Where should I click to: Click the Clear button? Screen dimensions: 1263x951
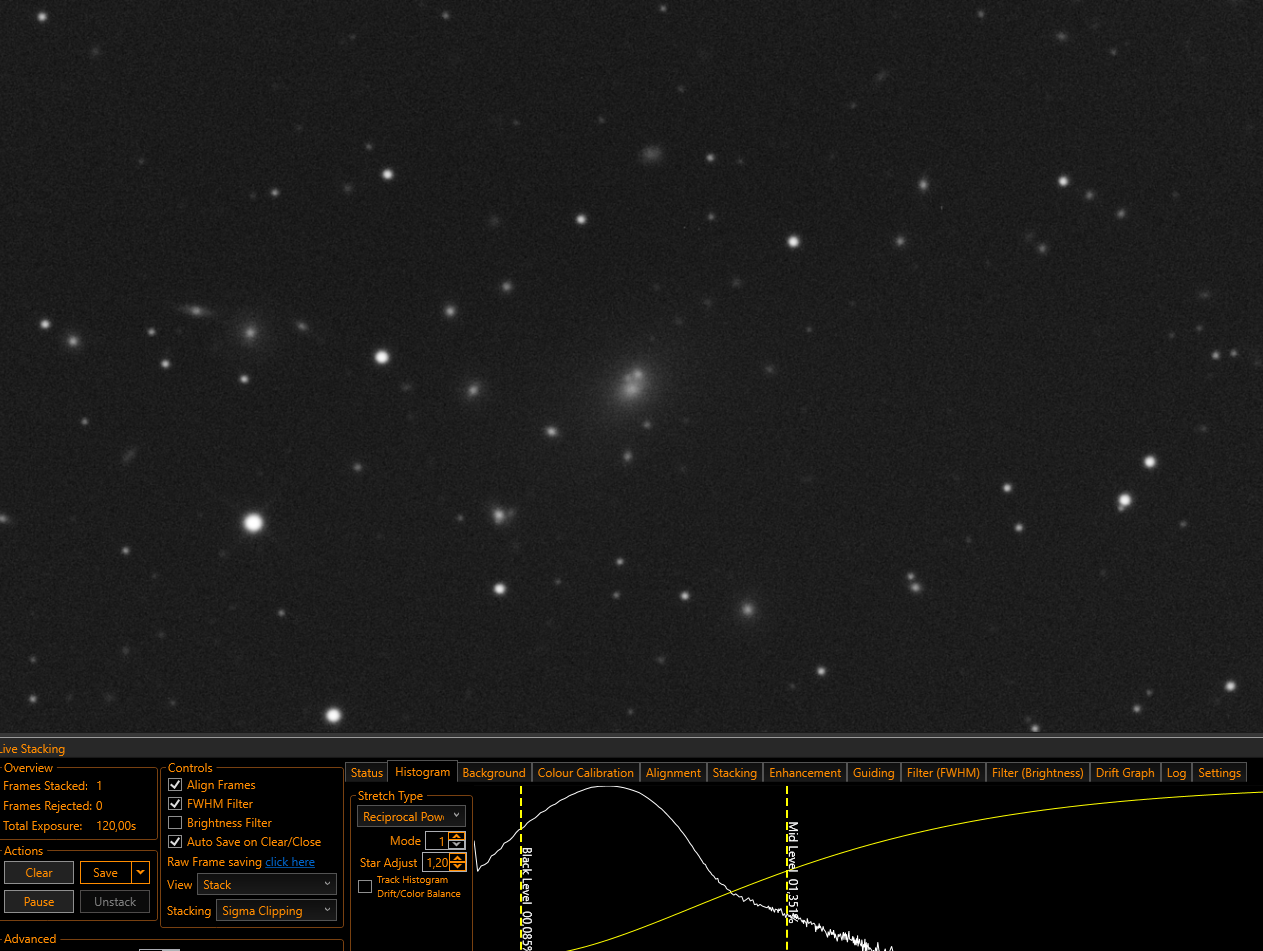(39, 873)
